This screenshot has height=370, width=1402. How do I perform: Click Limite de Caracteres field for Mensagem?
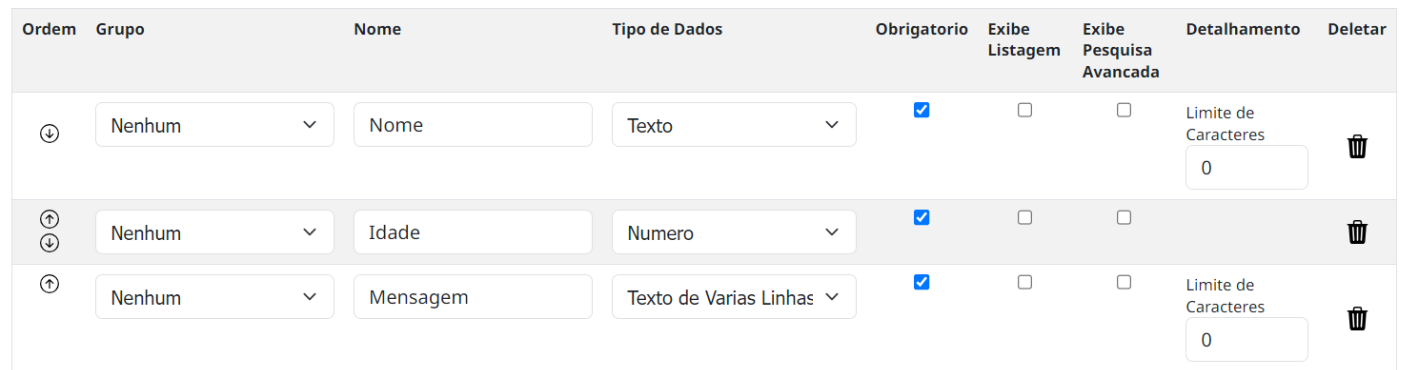click(x=1247, y=339)
